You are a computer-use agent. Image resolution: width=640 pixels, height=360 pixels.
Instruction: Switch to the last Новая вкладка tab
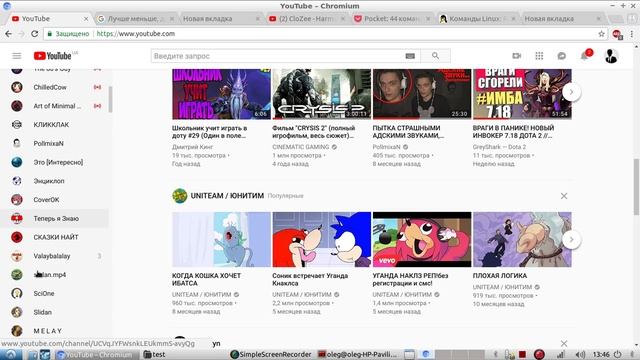click(562, 19)
